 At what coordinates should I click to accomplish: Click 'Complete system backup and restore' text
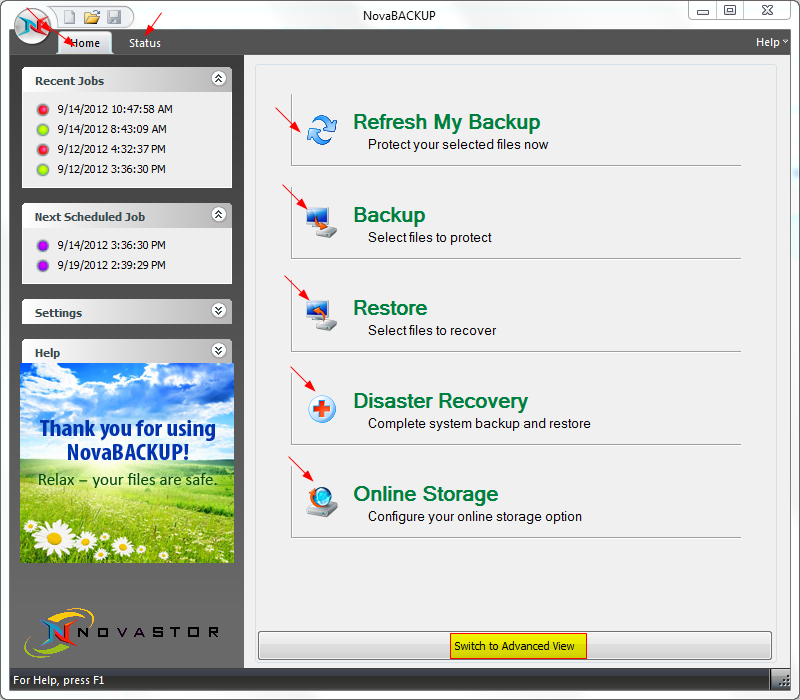pyautogui.click(x=479, y=423)
